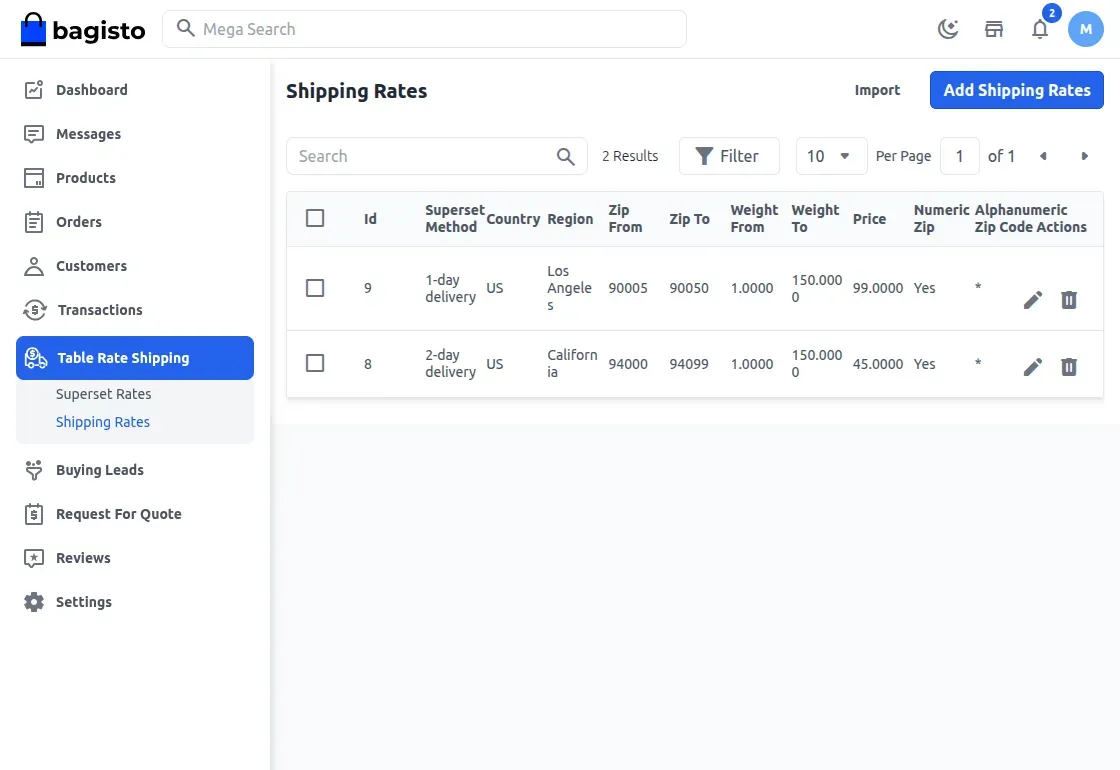Click the Import link
This screenshot has height=770, width=1120.
877,90
